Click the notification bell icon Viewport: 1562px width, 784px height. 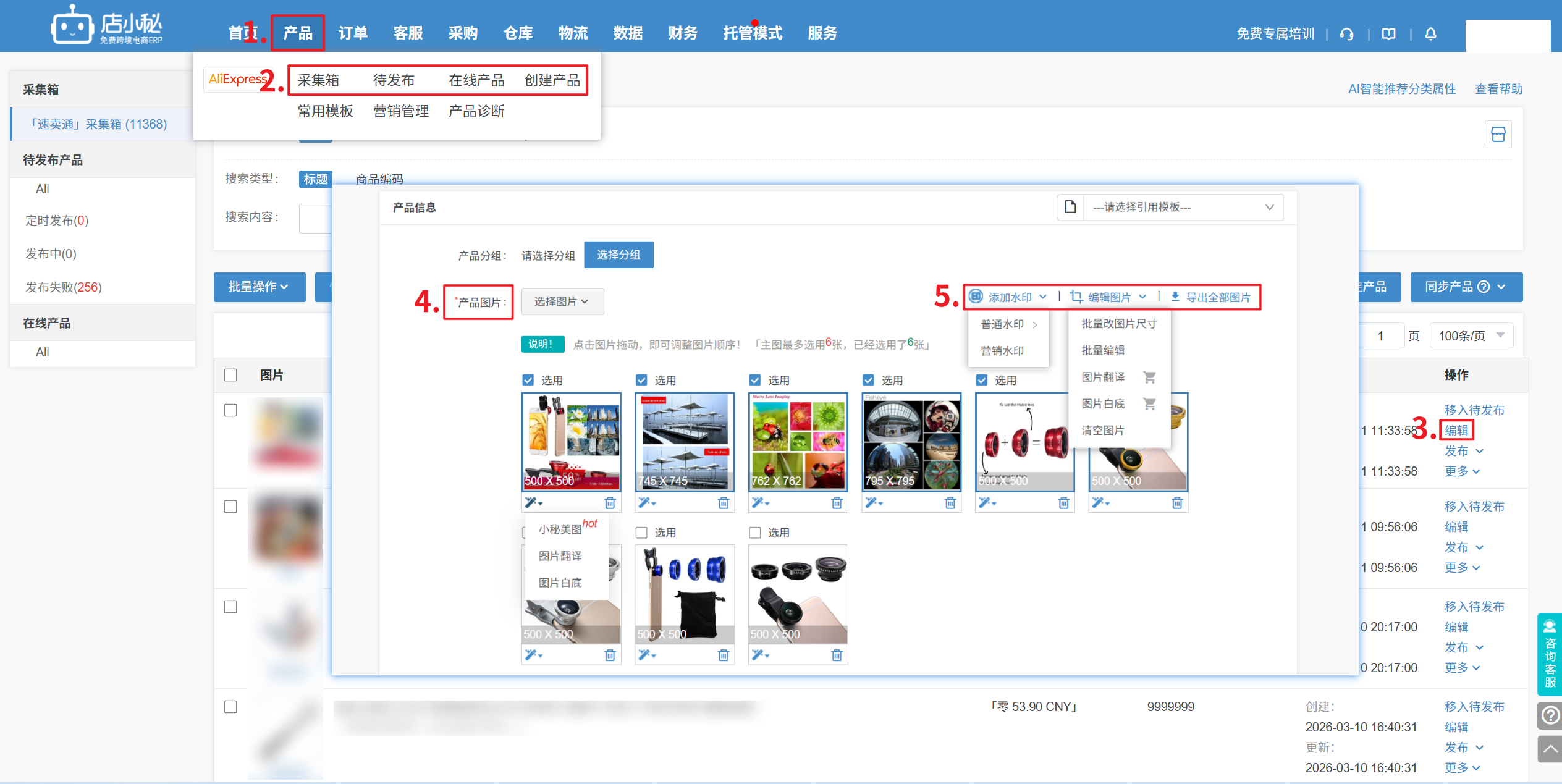(1430, 34)
